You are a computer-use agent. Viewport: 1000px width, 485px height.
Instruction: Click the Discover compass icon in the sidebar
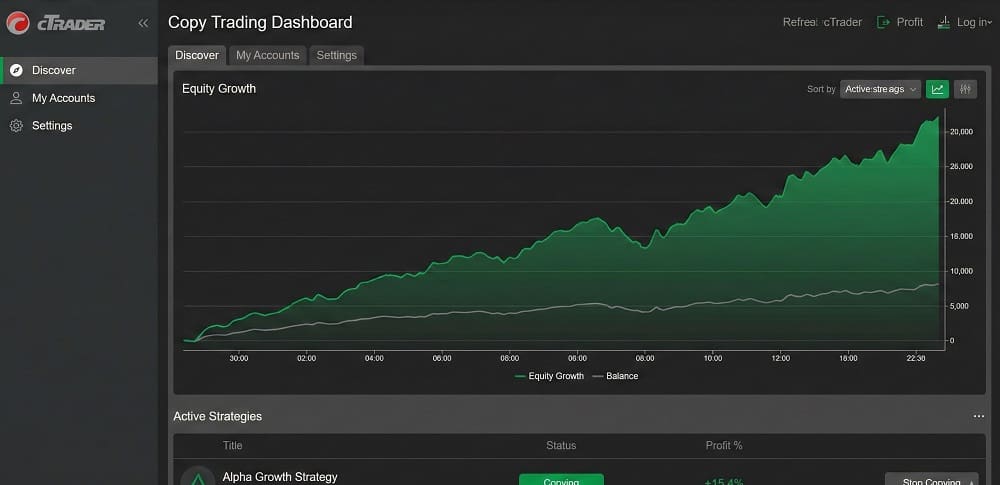(x=16, y=71)
